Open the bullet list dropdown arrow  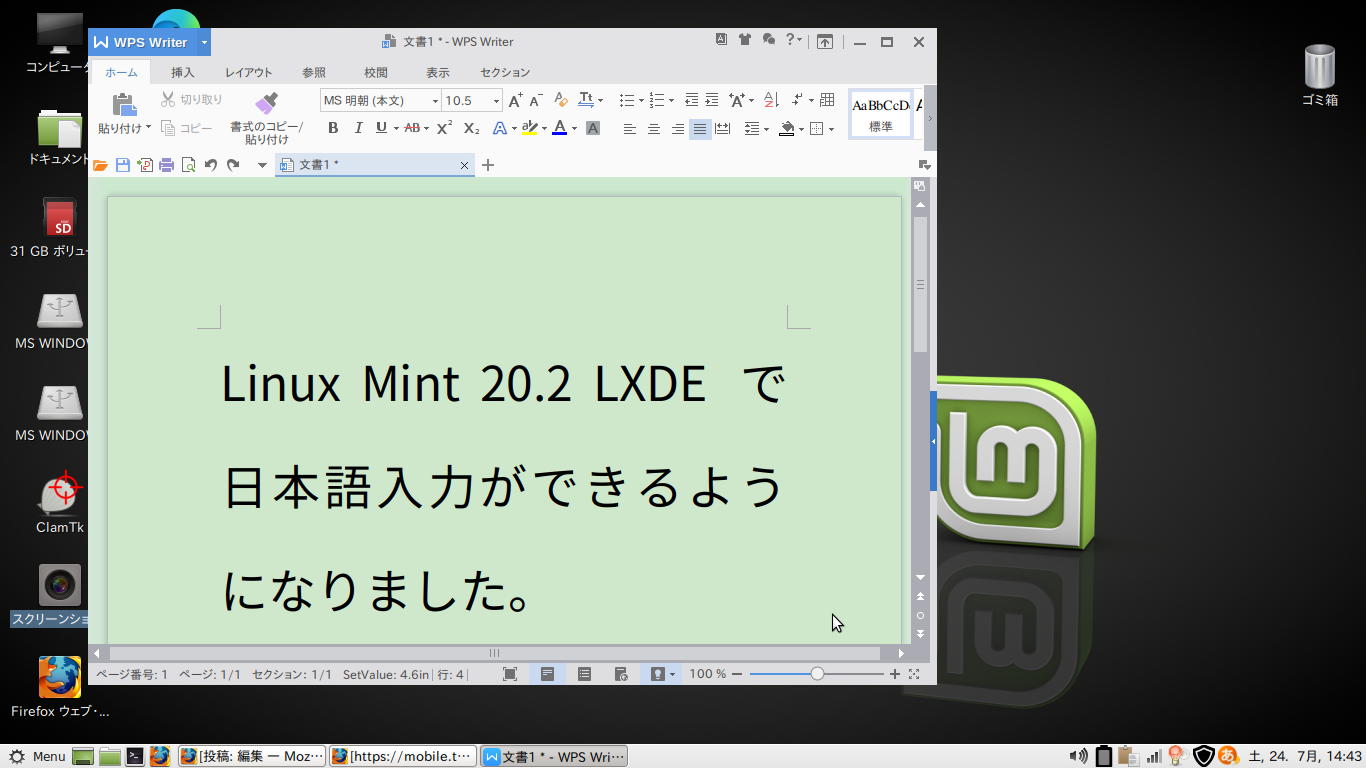click(639, 101)
